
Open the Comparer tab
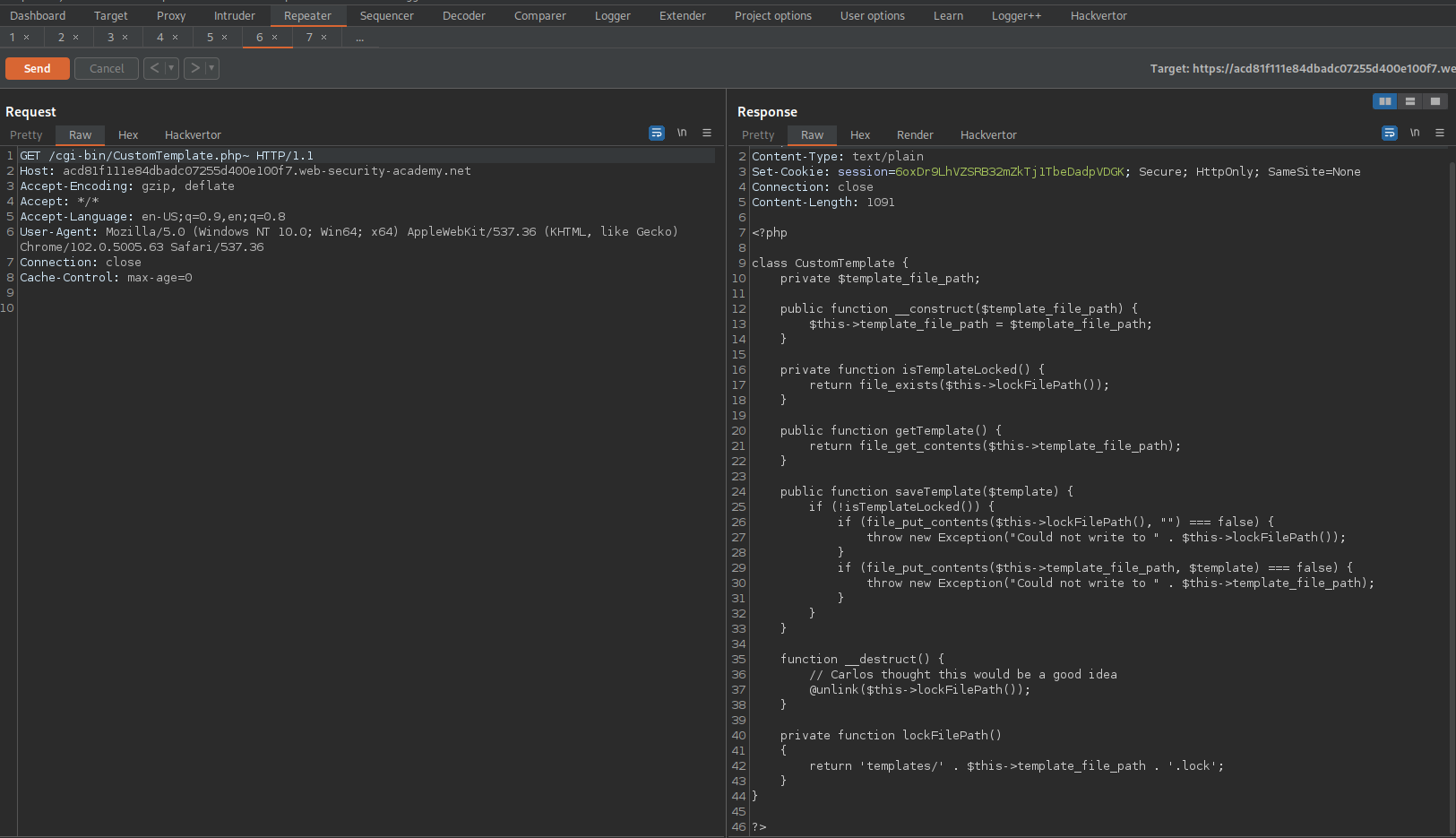(540, 16)
